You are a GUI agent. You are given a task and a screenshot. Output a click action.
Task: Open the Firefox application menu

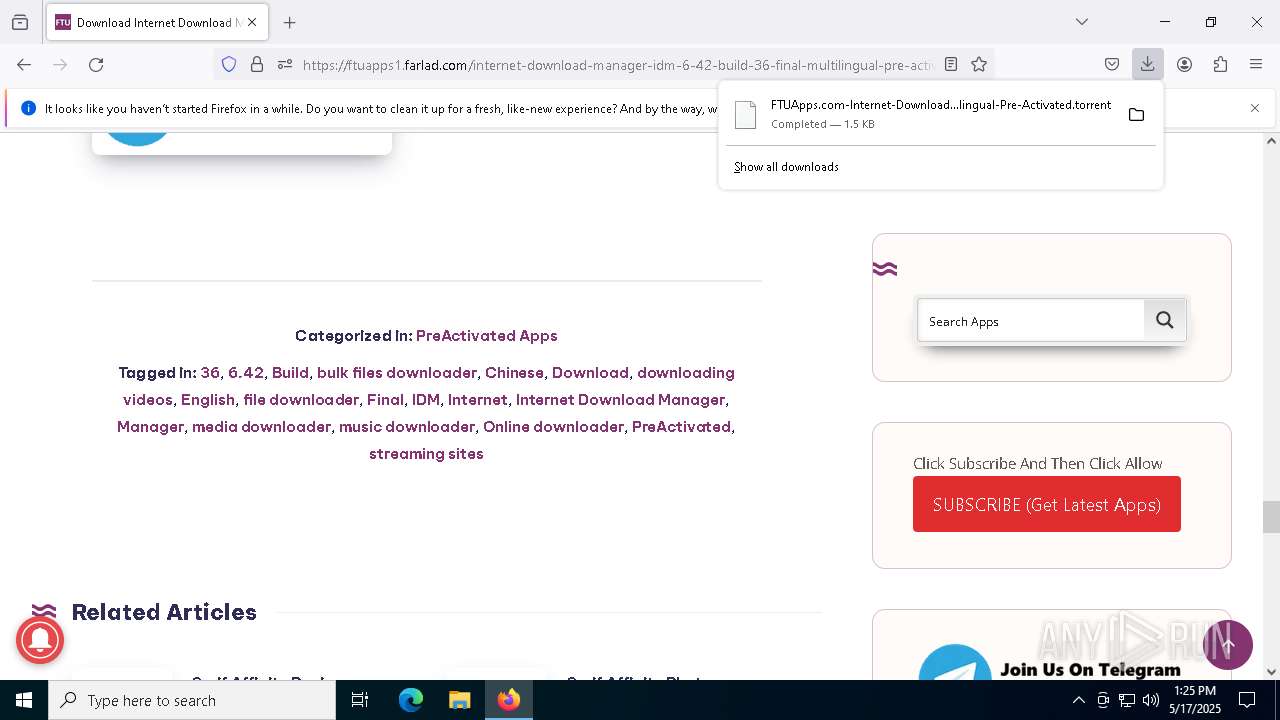[1256, 65]
